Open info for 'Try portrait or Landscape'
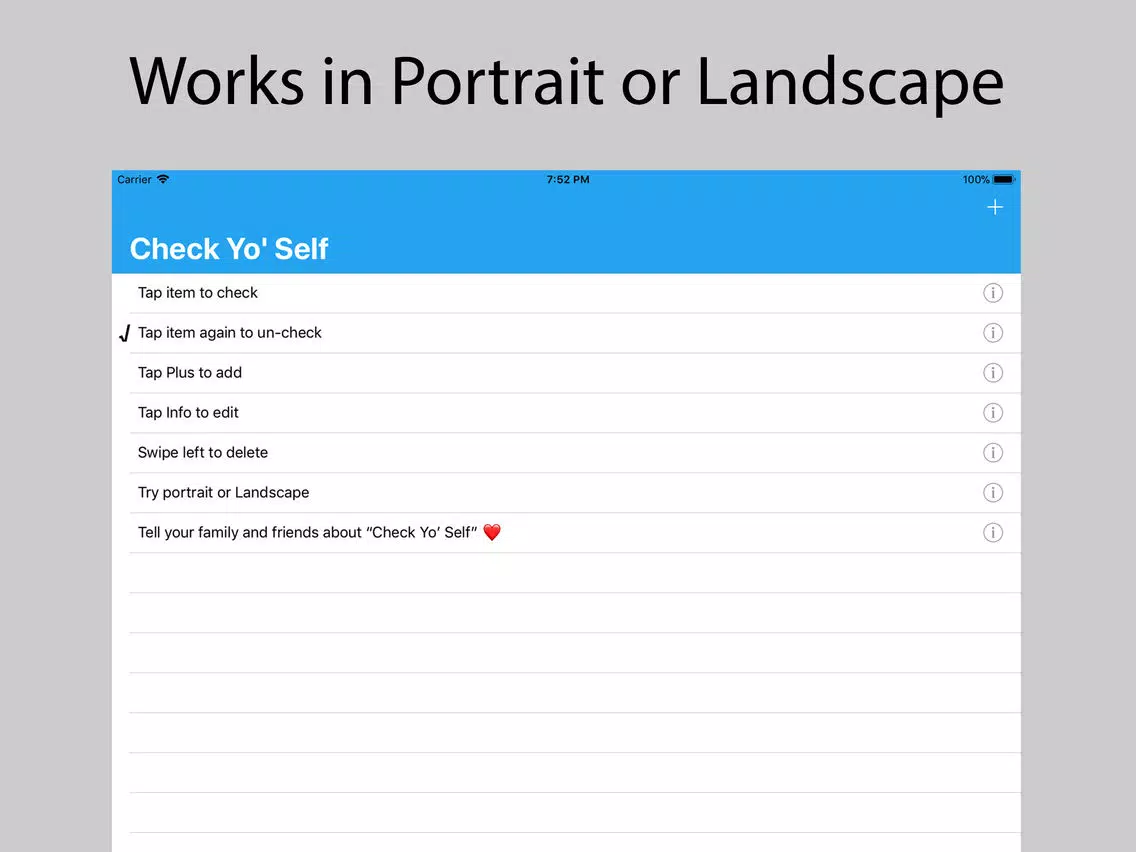This screenshot has height=852, width=1136. pyautogui.click(x=993, y=492)
